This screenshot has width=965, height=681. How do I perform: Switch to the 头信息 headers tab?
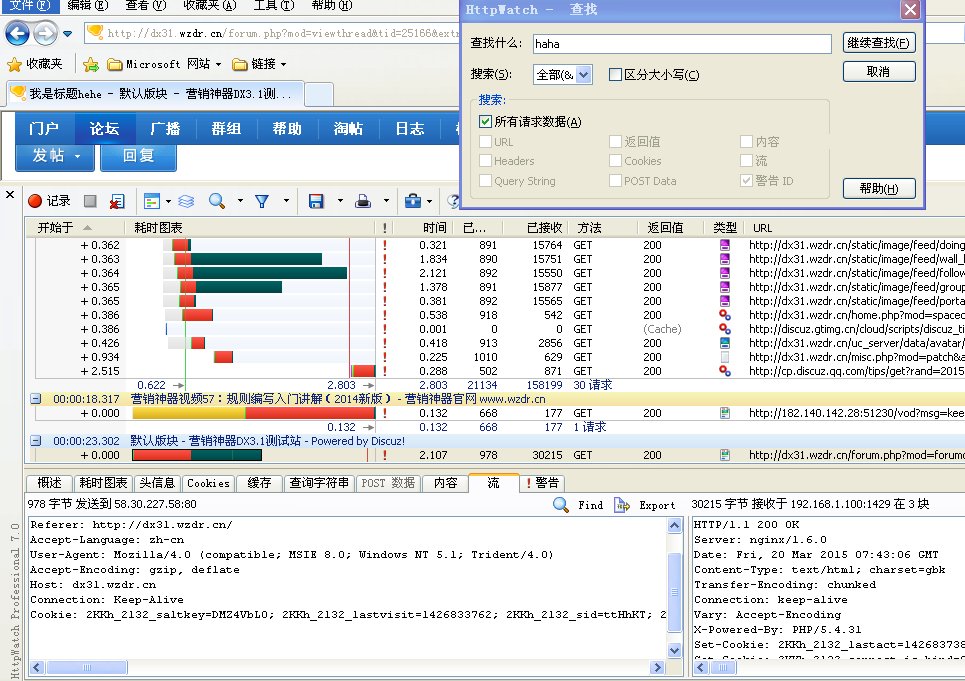[x=157, y=483]
